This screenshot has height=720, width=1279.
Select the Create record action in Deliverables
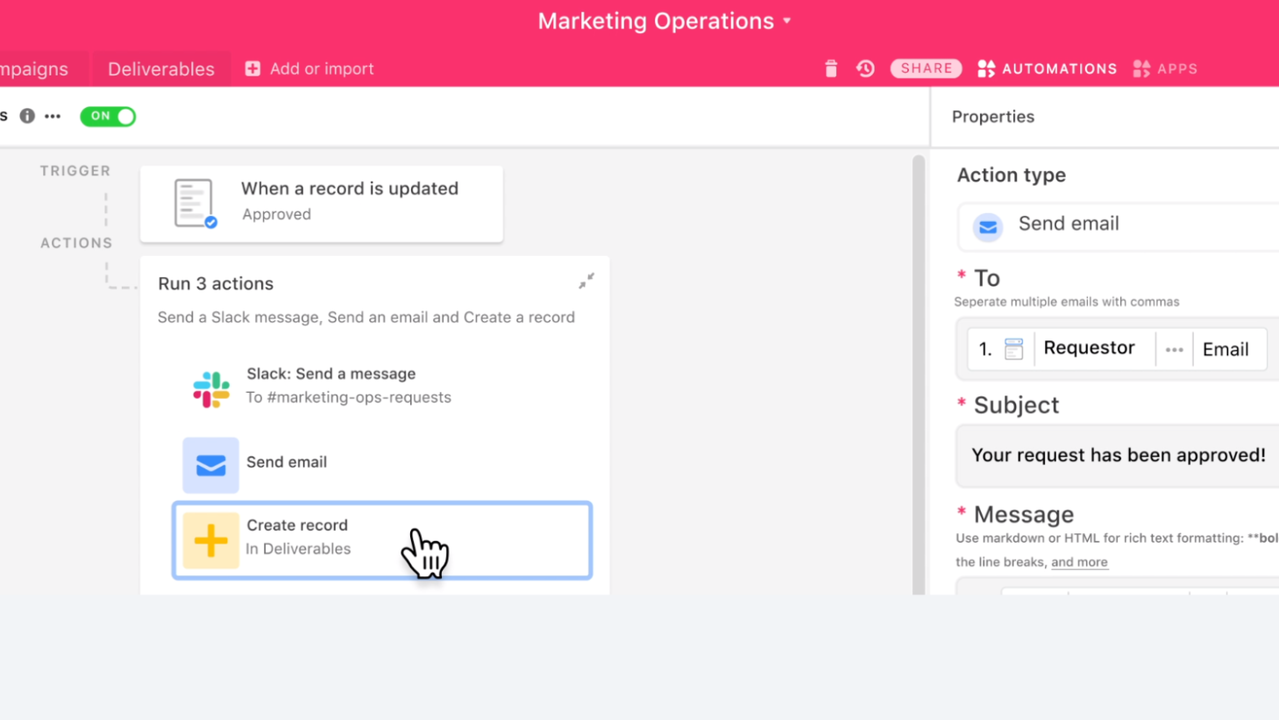point(382,540)
